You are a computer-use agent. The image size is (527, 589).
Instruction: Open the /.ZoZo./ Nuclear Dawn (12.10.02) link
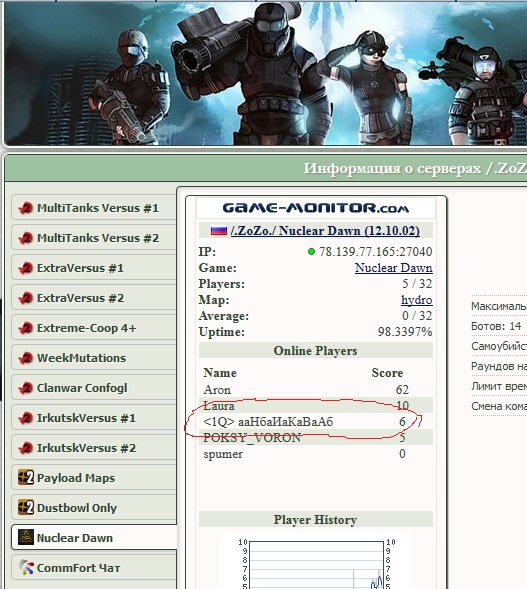325,230
